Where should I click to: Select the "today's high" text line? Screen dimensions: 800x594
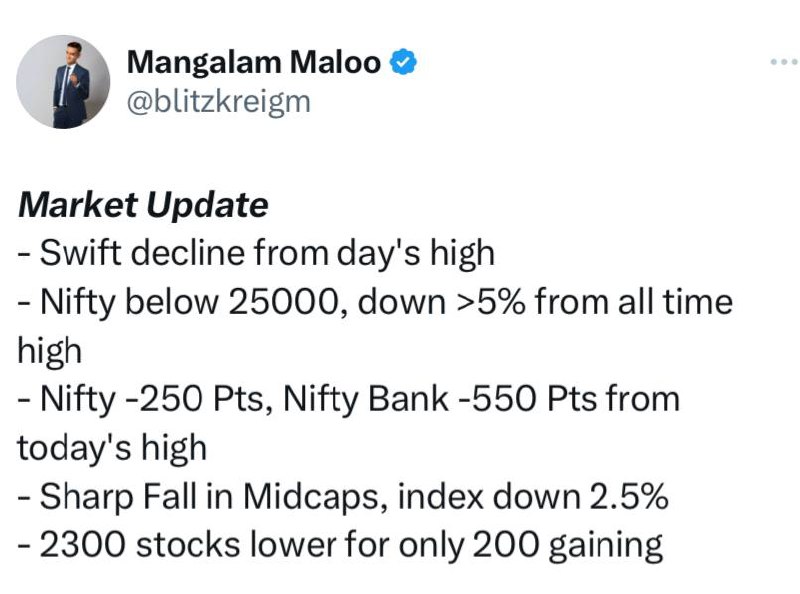pos(112,448)
